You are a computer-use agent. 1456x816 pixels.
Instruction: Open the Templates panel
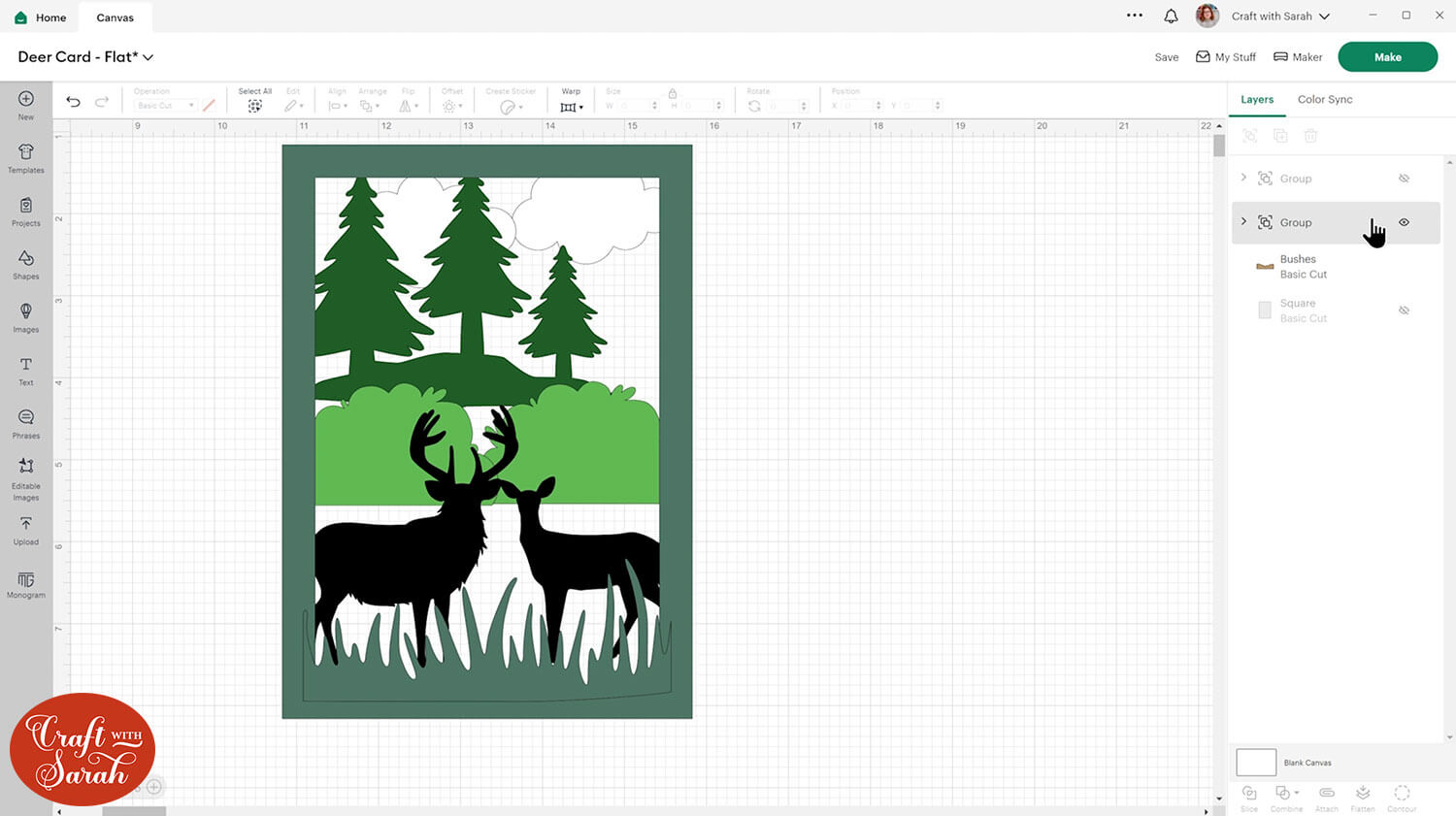(x=26, y=157)
